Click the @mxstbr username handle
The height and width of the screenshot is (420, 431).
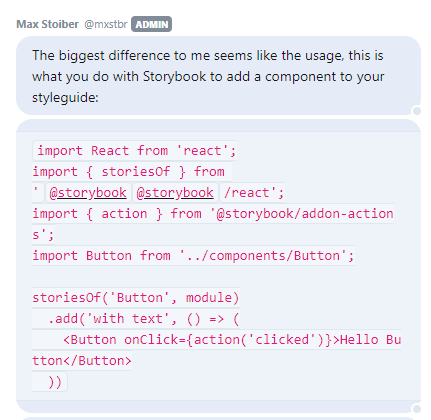[106, 24]
